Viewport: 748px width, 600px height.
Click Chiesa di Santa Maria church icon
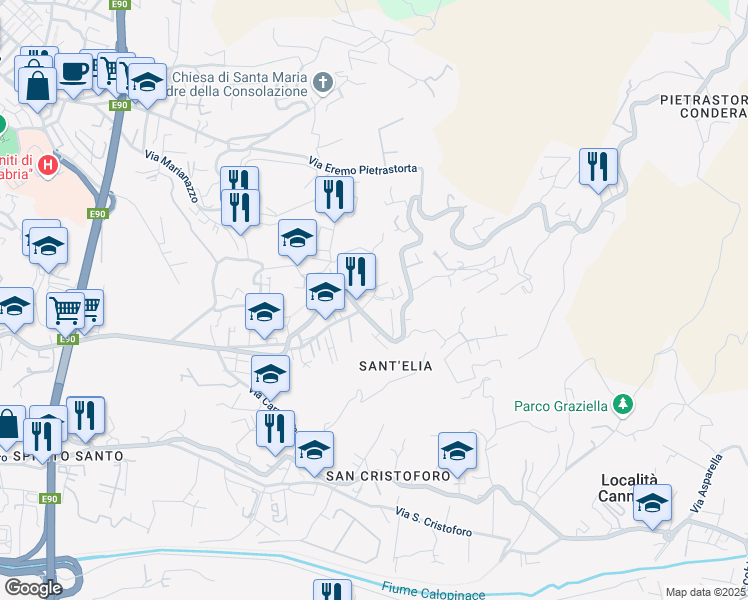(x=323, y=83)
